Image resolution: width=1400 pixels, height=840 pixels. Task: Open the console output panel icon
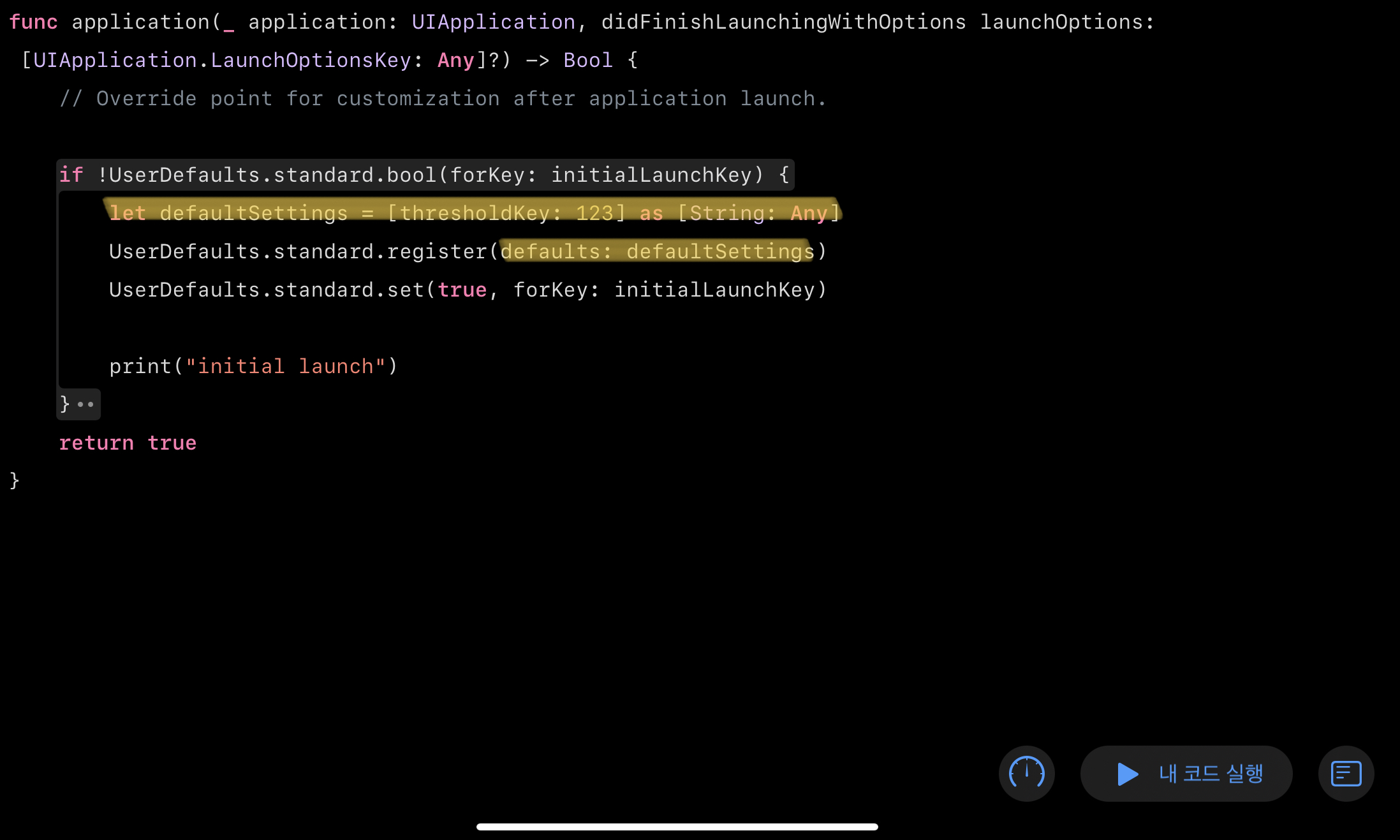pyautogui.click(x=1346, y=773)
